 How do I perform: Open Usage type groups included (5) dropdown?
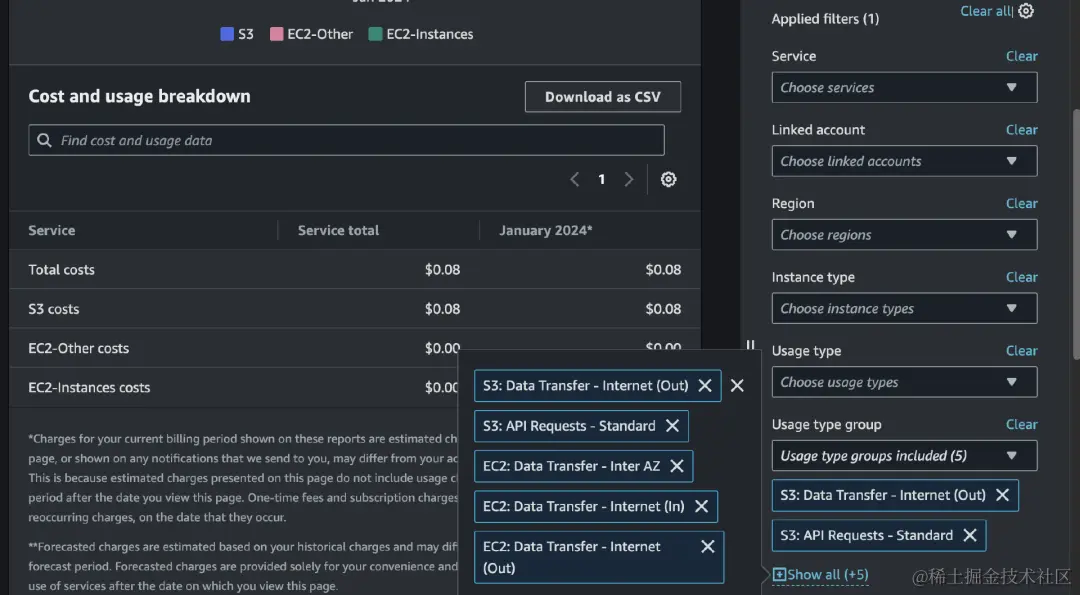904,456
